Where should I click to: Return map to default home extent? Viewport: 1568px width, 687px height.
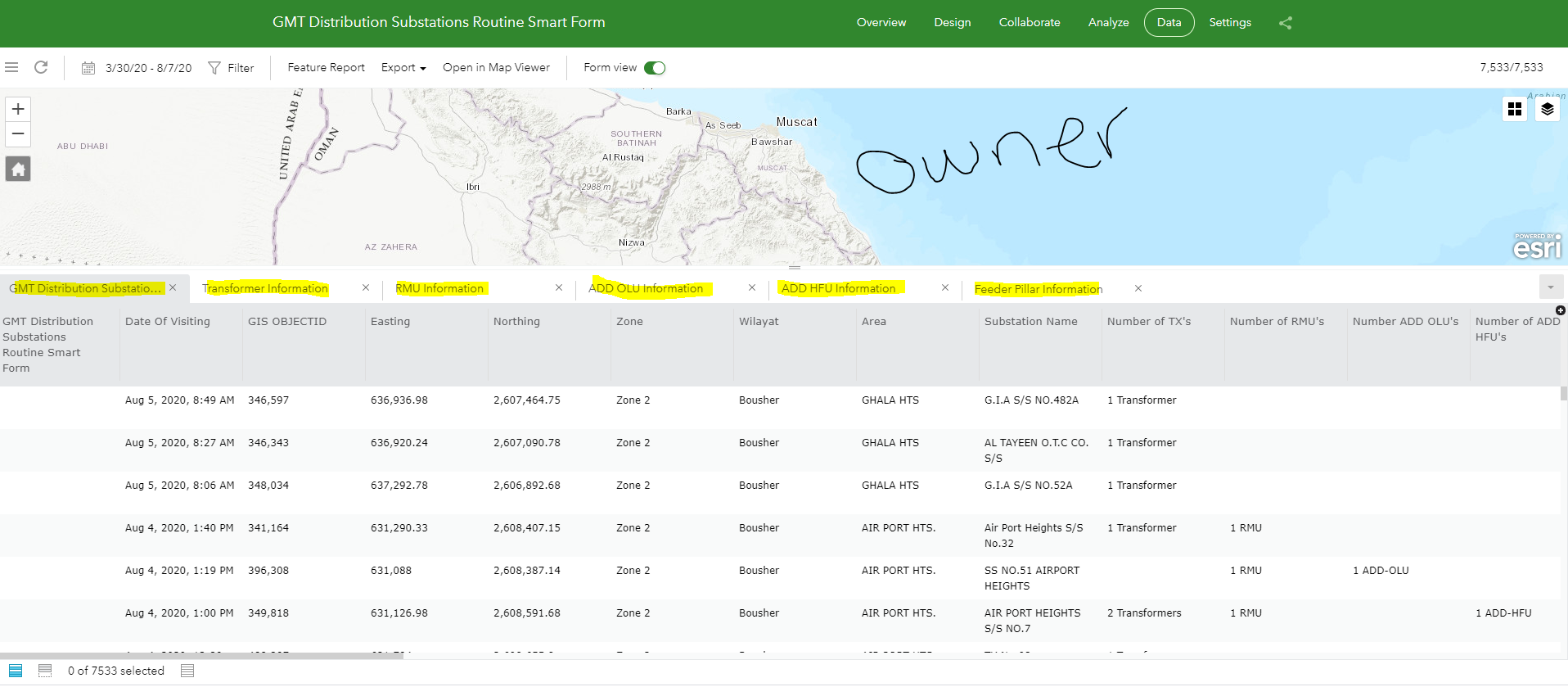point(18,169)
